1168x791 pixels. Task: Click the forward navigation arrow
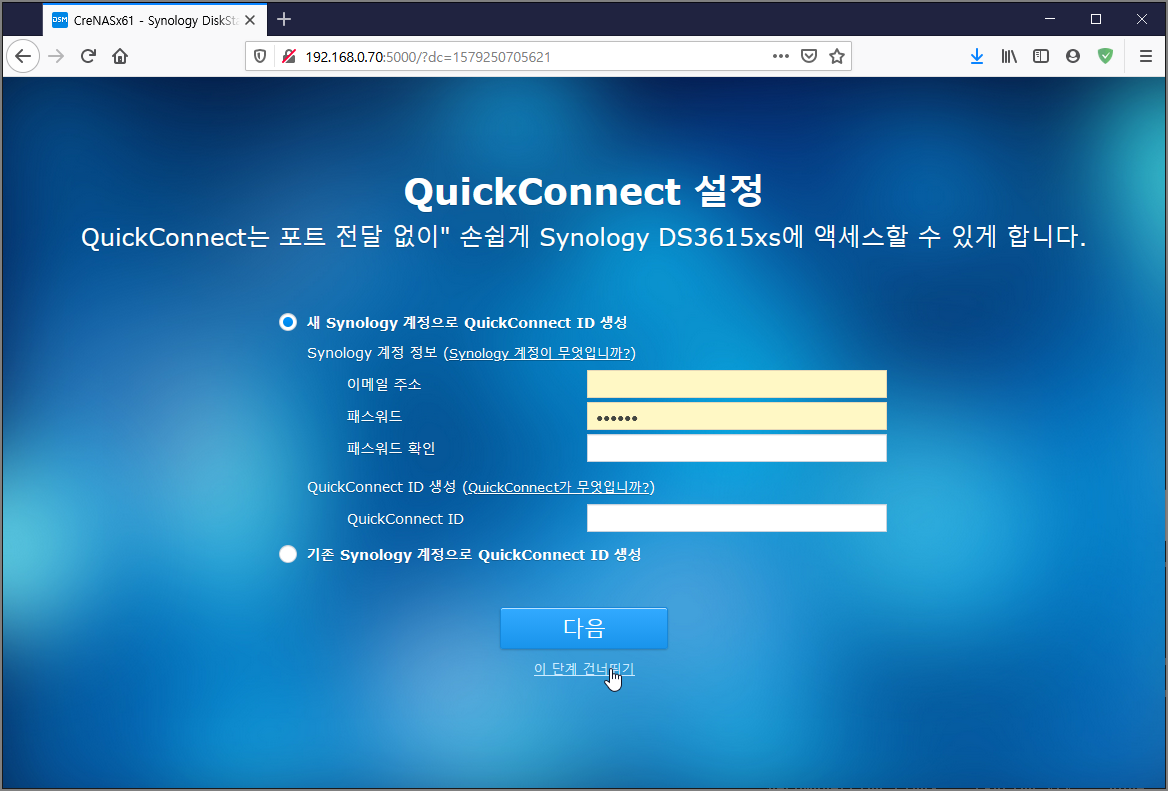tap(56, 57)
